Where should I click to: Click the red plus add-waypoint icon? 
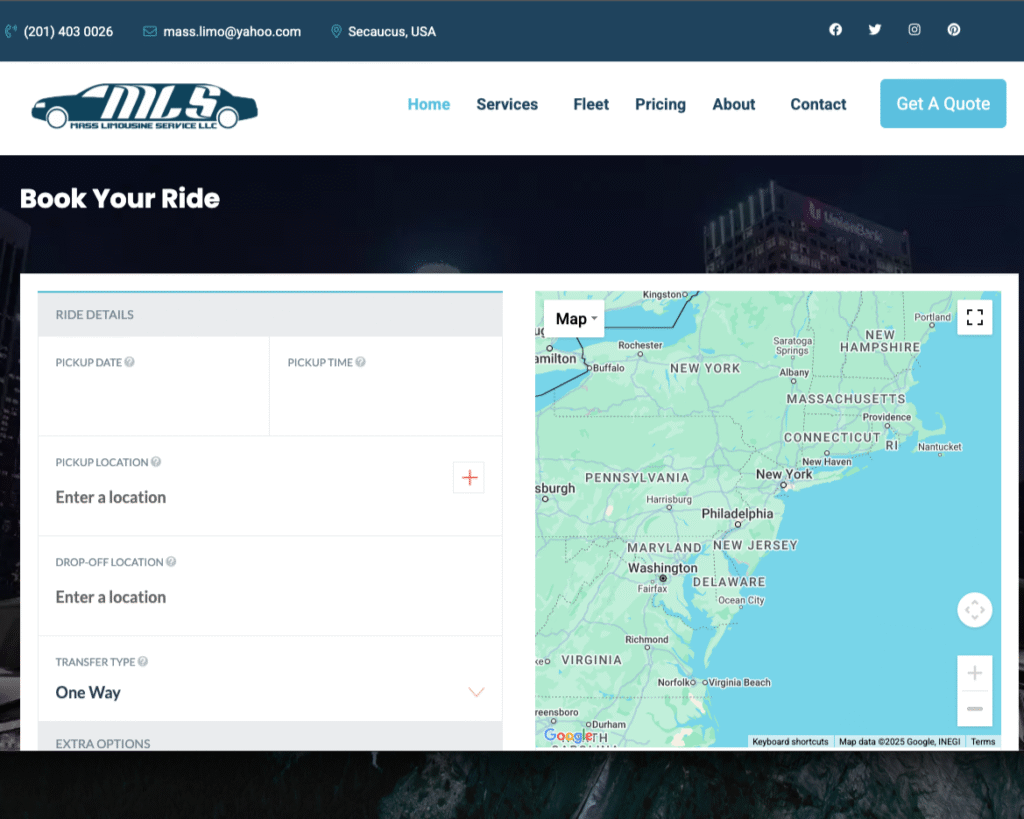pos(469,478)
